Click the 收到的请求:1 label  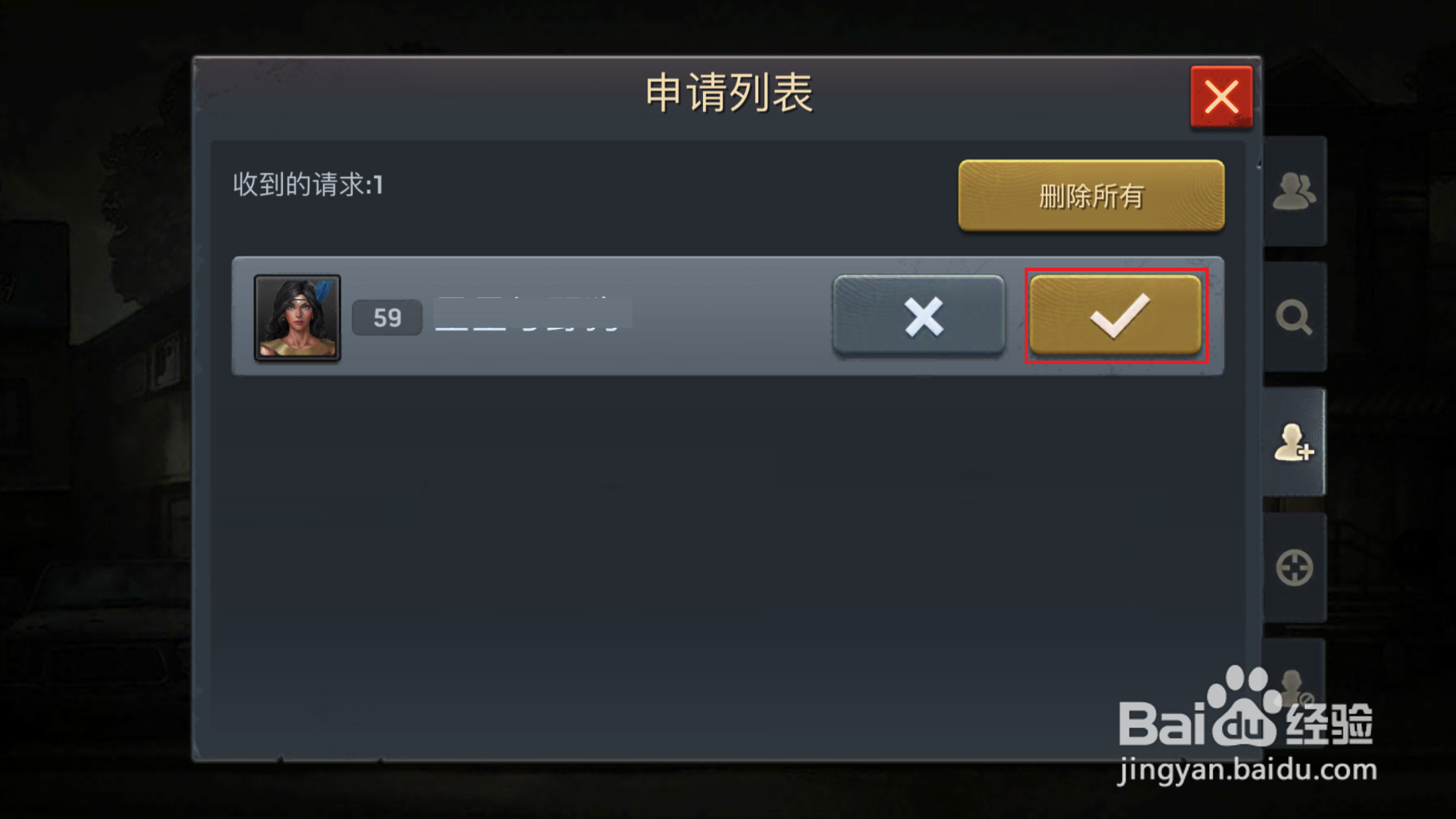pos(308,185)
